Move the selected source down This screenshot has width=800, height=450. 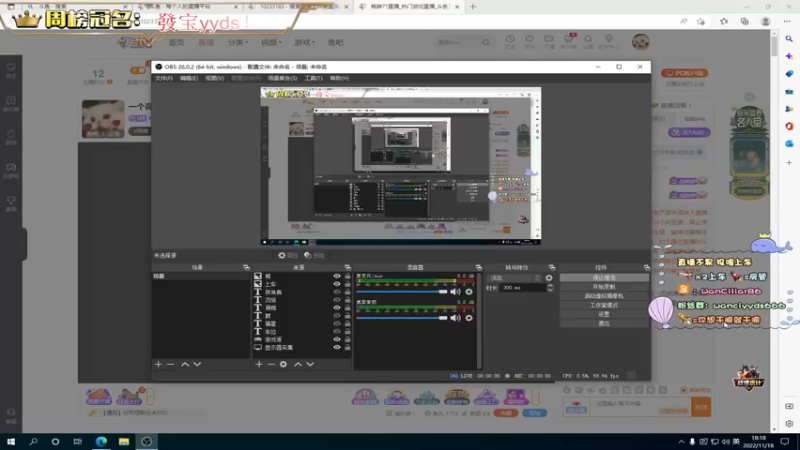click(310, 364)
